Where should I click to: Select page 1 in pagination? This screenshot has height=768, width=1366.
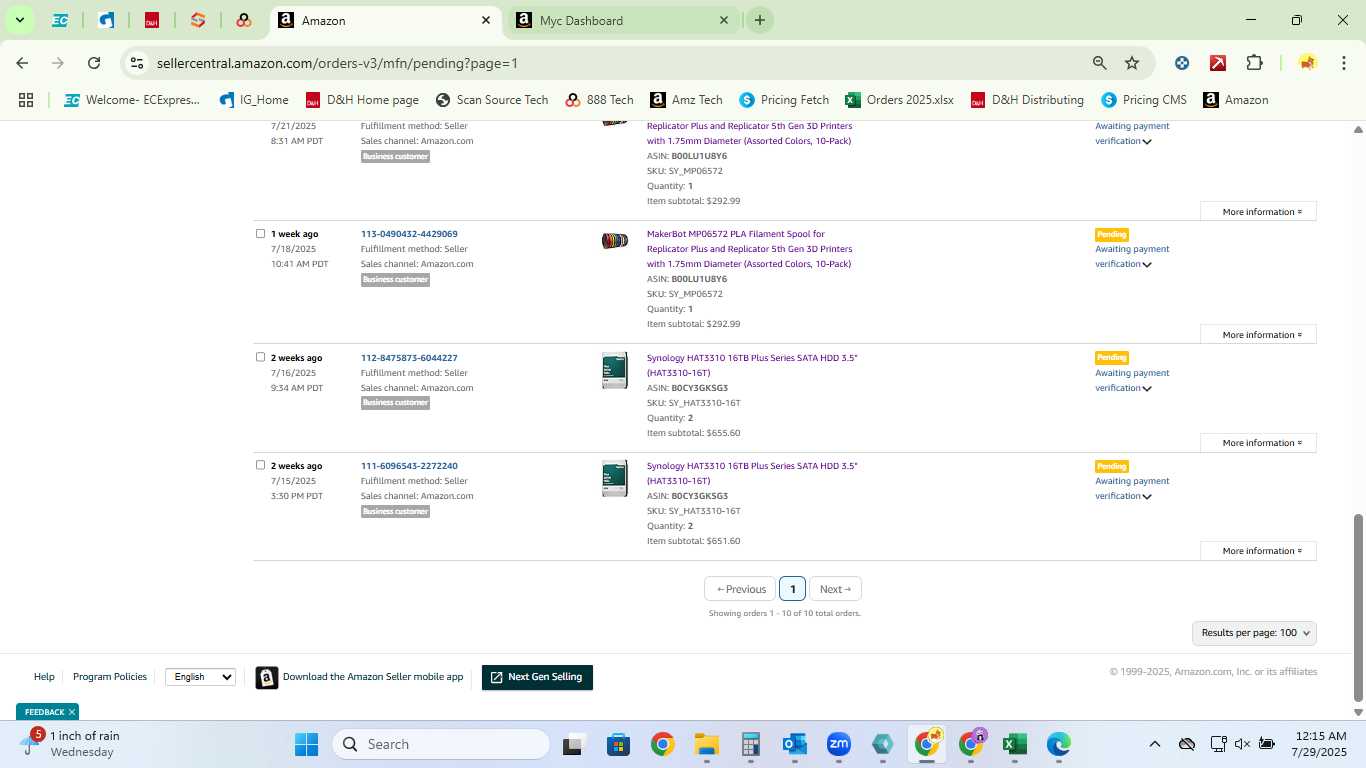pyautogui.click(x=792, y=589)
